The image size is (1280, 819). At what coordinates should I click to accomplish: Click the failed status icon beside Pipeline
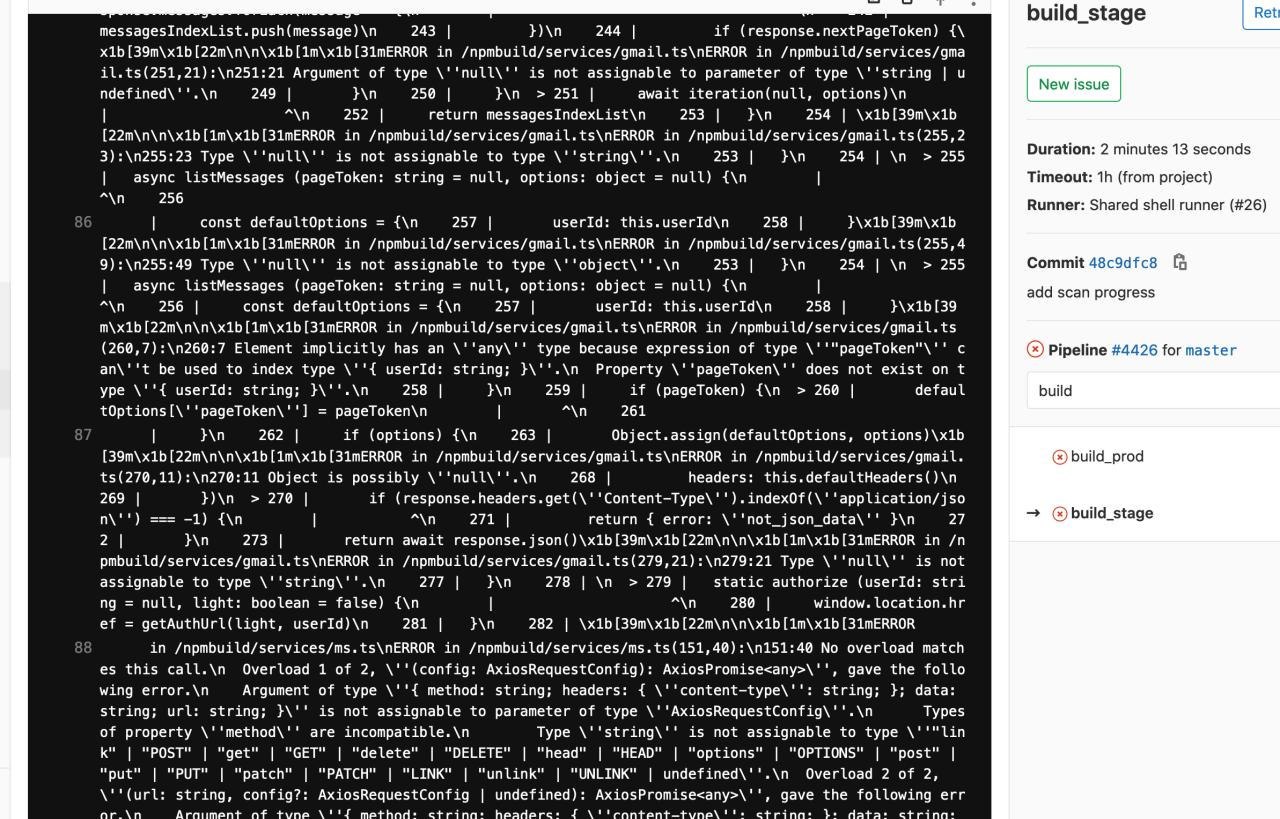point(1035,349)
